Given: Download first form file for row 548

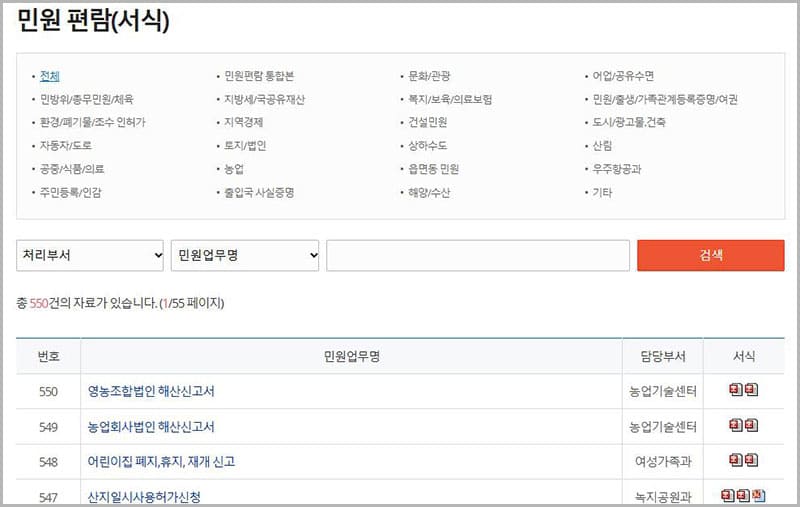Looking at the screenshot, I should point(736,460).
